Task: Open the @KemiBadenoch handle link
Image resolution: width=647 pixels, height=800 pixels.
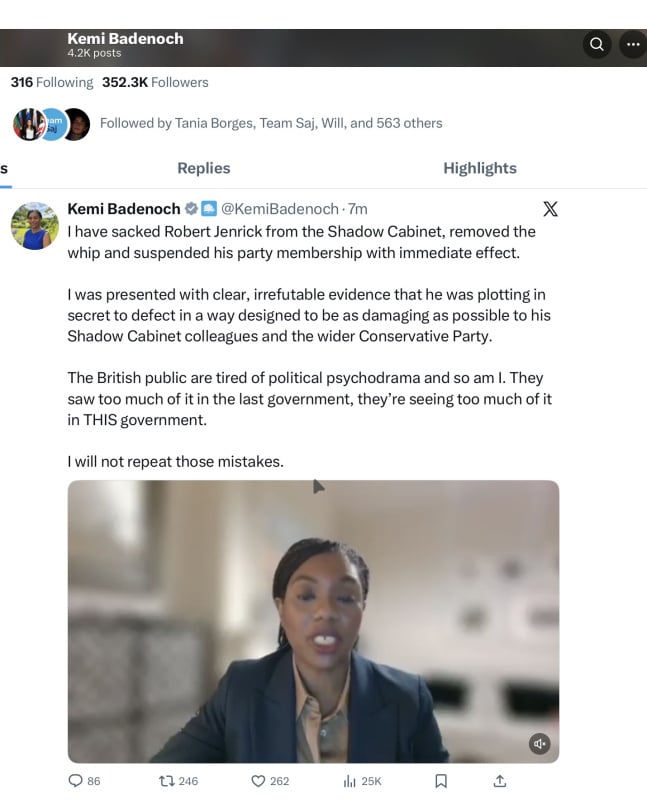Action: click(280, 209)
